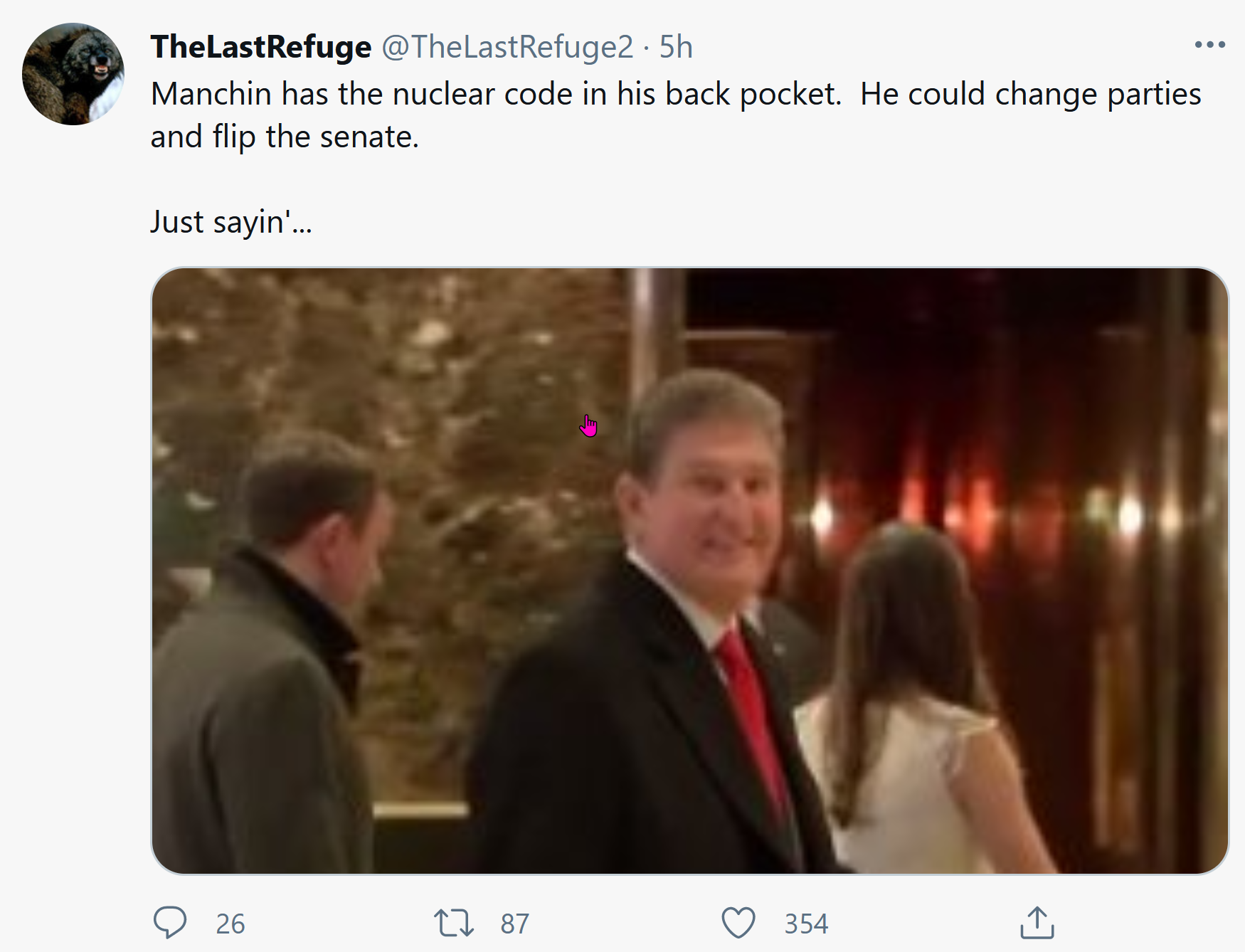Click the retweet count 87
This screenshot has height=952, width=1245.
pos(515,924)
